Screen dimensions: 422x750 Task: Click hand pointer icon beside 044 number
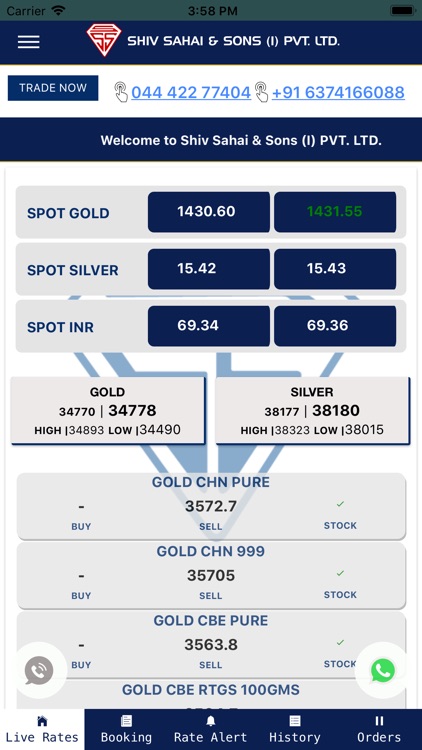(122, 92)
